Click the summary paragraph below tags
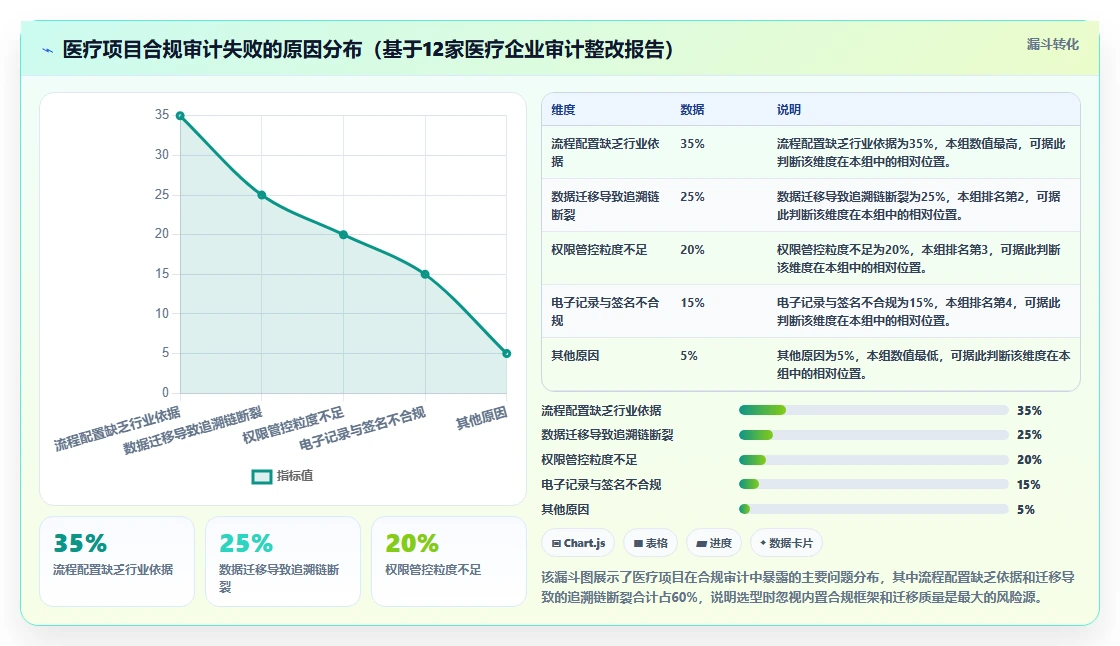This screenshot has height=646, width=1120. pos(808,587)
